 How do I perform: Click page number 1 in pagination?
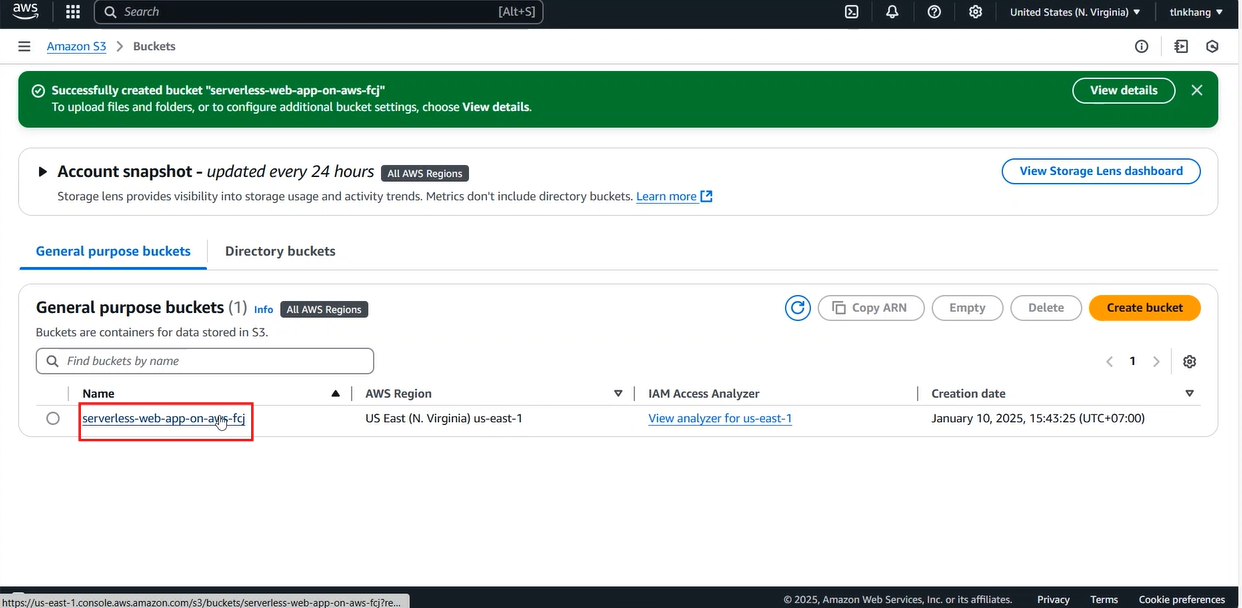pos(1133,362)
